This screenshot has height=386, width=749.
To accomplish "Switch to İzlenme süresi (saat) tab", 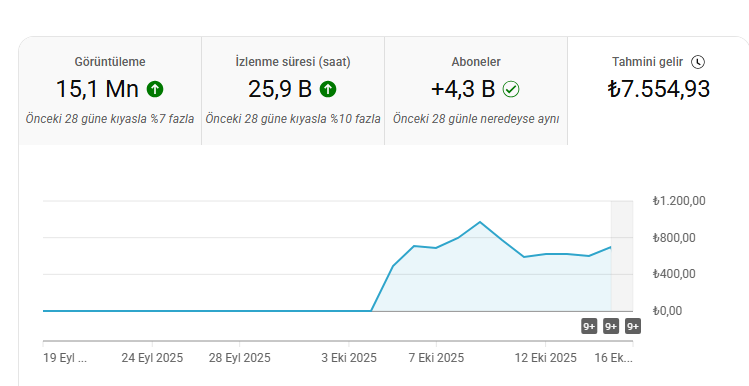I will click(293, 91).
